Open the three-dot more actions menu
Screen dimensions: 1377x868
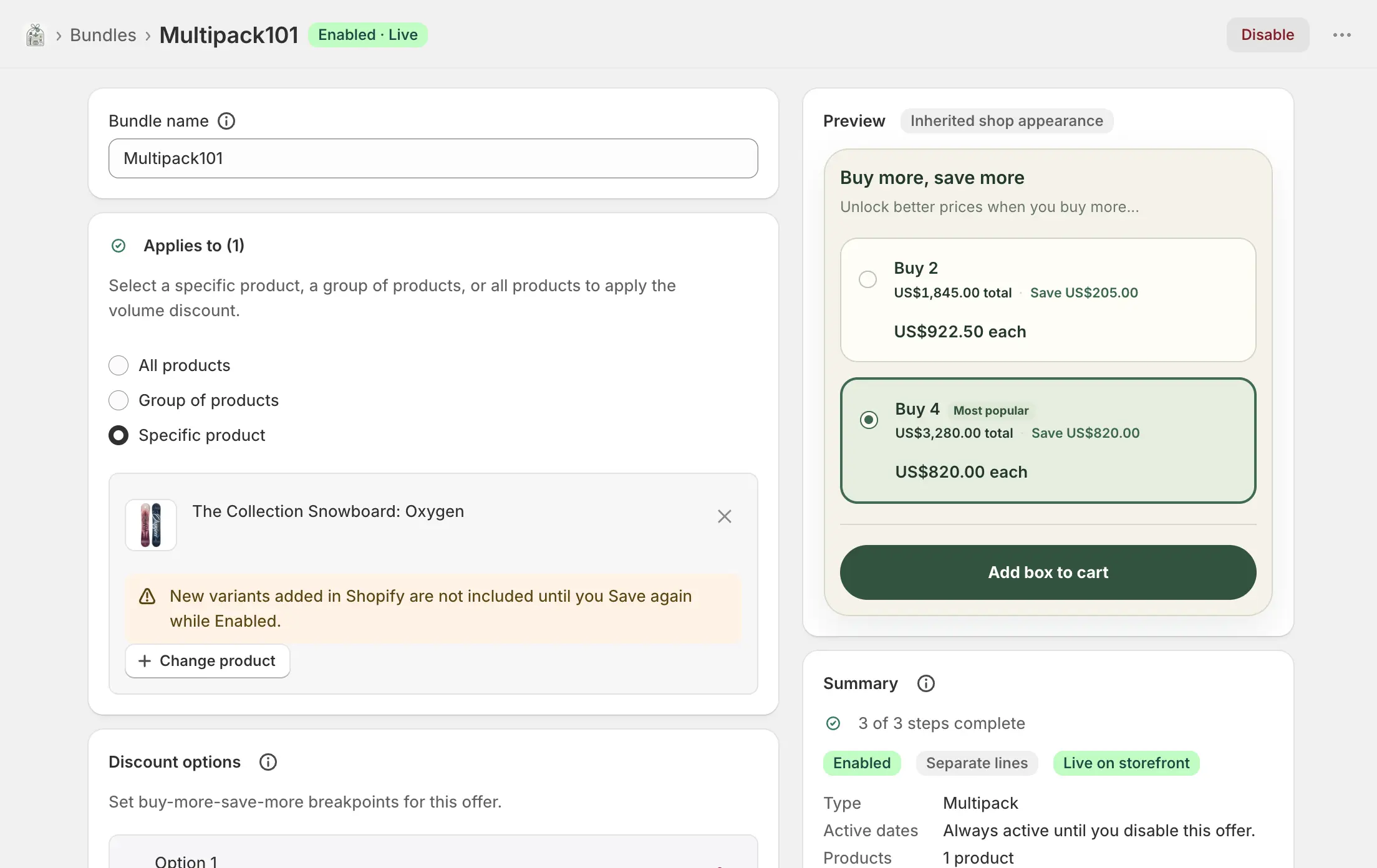coord(1341,35)
